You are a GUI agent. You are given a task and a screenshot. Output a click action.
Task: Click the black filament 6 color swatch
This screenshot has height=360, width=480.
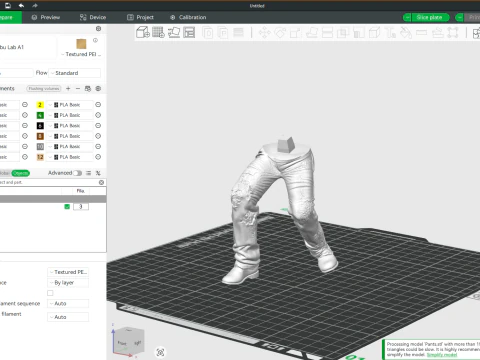tap(40, 126)
